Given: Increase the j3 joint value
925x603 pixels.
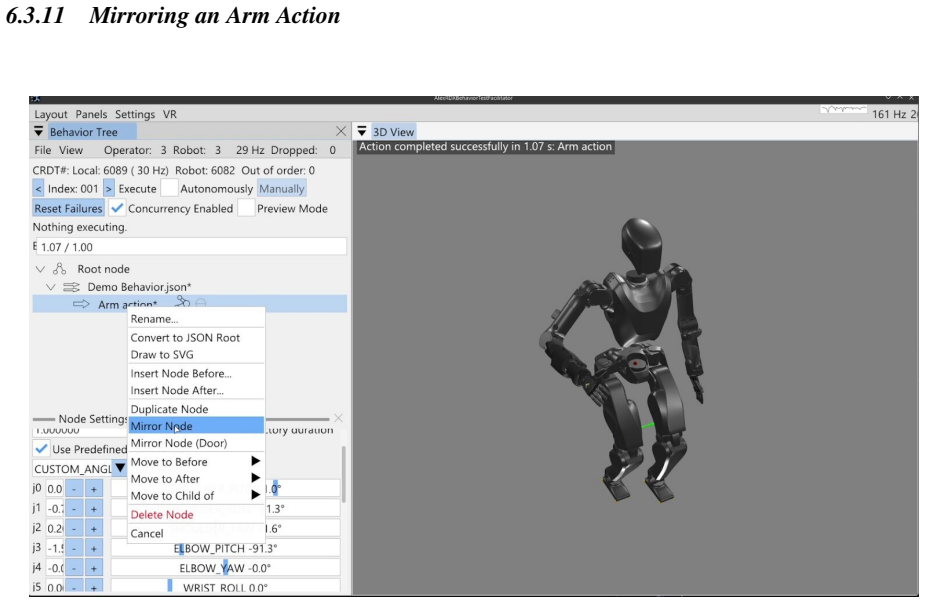Looking at the screenshot, I should tap(94, 548).
